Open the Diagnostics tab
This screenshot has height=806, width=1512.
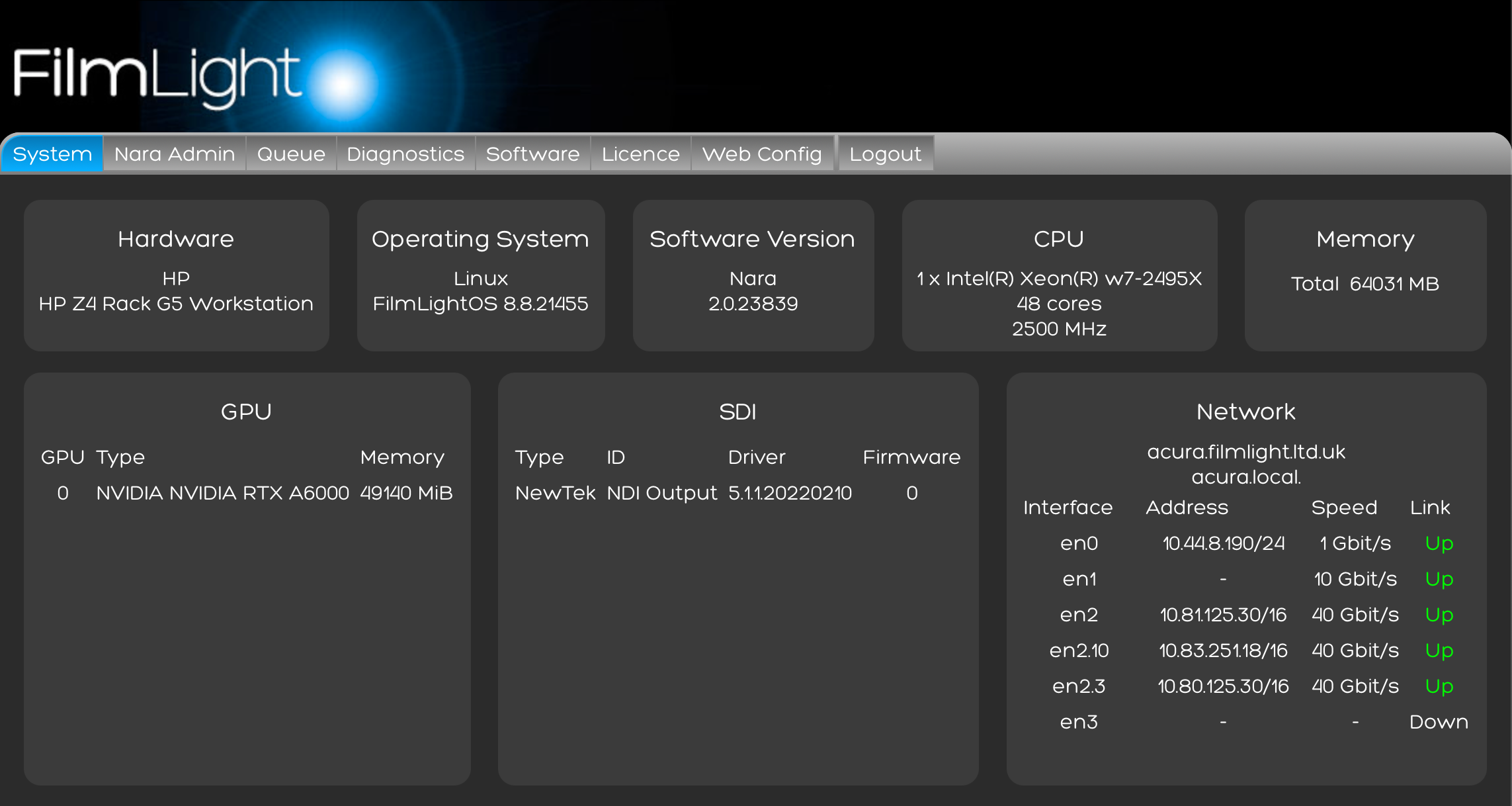pyautogui.click(x=405, y=154)
